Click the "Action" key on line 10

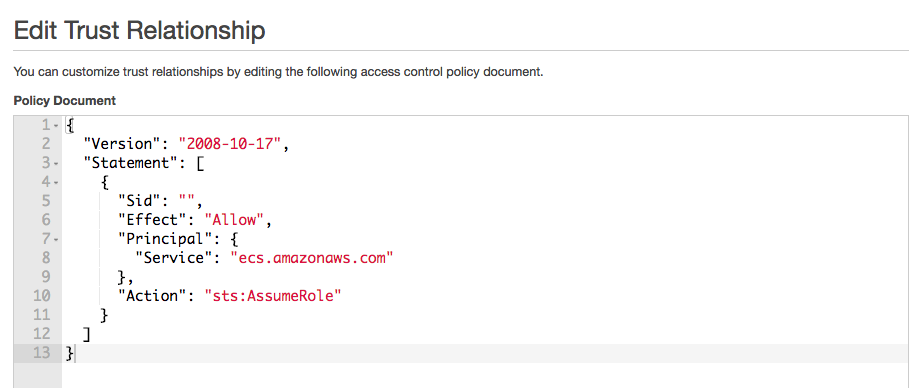click(153, 295)
